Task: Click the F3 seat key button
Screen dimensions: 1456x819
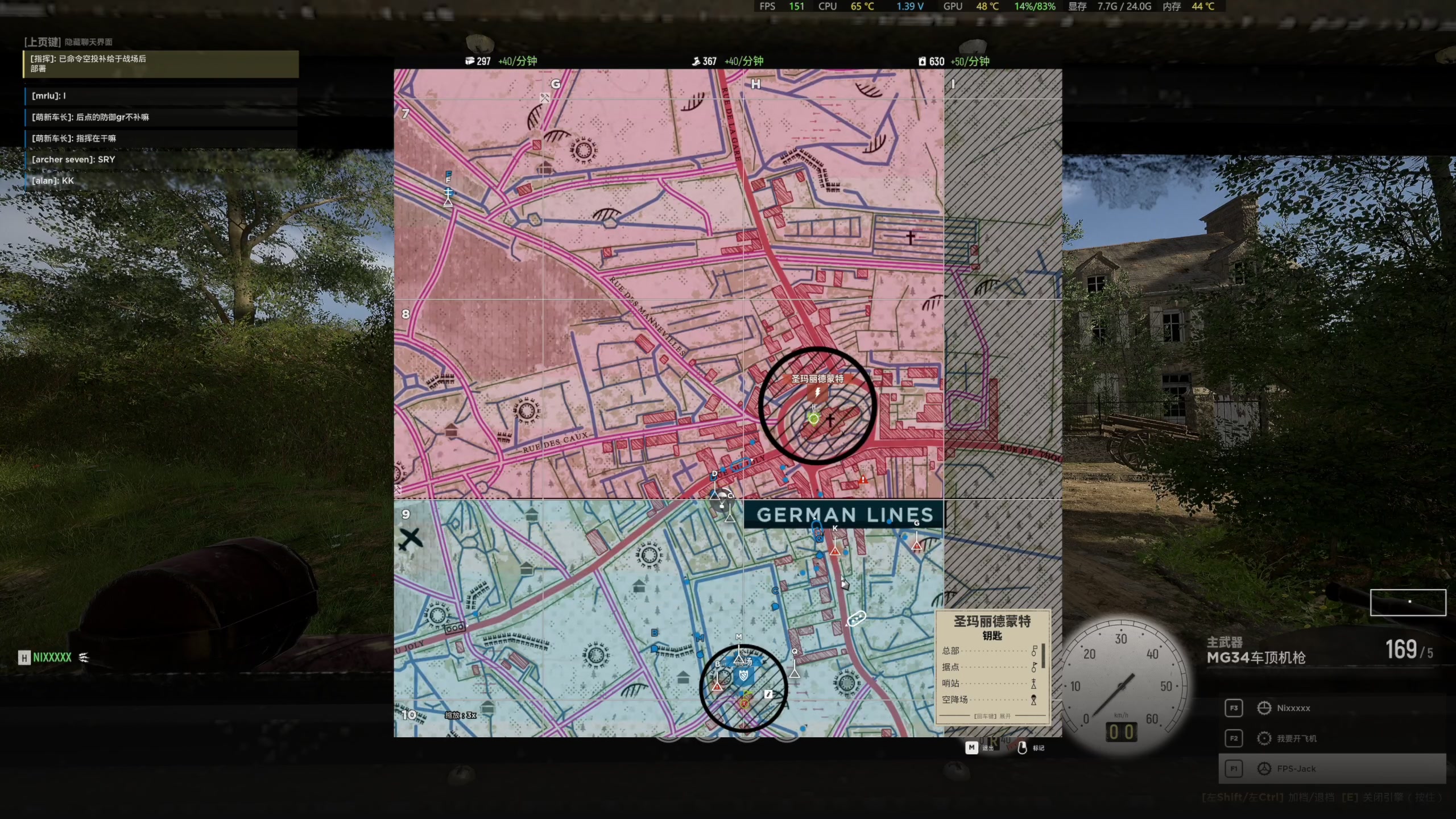Action: tap(1234, 708)
